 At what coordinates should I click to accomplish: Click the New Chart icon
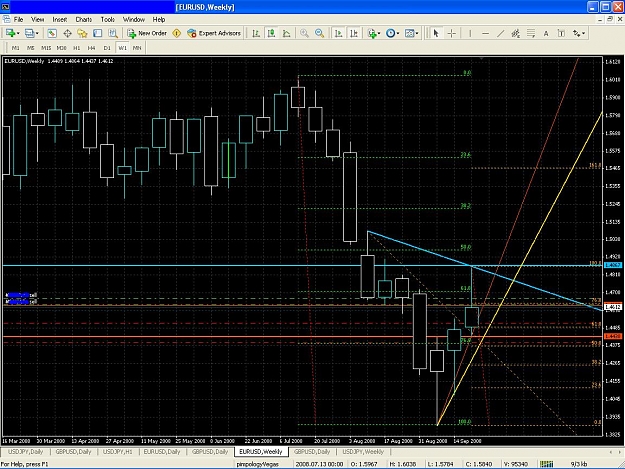pos(10,33)
